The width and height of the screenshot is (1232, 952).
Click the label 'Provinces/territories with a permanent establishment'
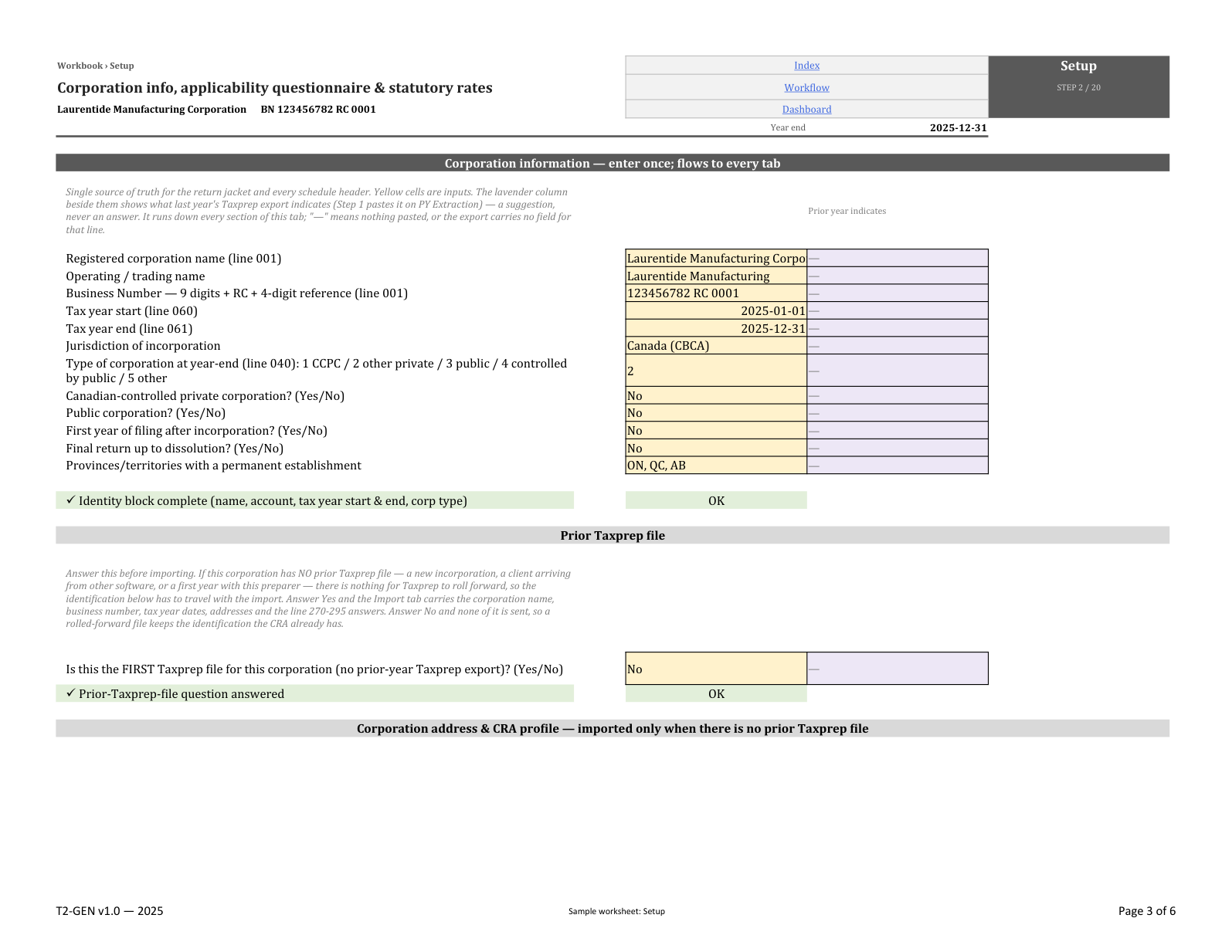coord(213,466)
